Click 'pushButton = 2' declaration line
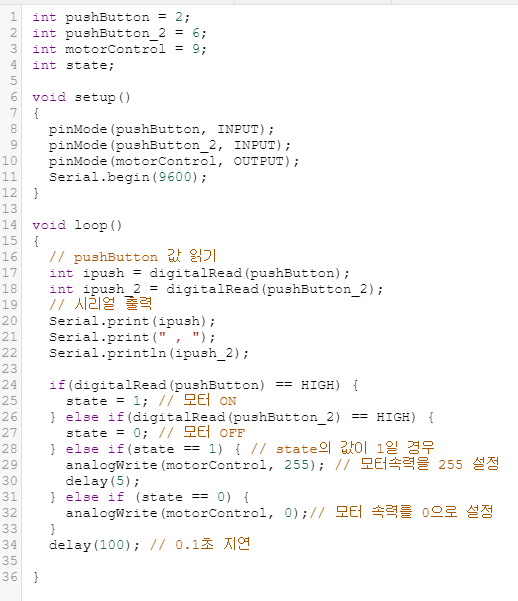This screenshot has width=518, height=601. [x=111, y=17]
